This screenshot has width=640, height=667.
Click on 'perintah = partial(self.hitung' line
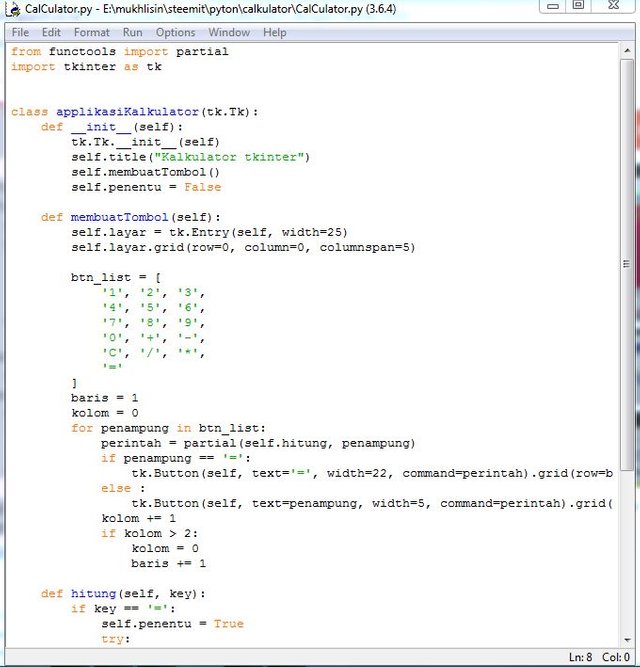258,443
